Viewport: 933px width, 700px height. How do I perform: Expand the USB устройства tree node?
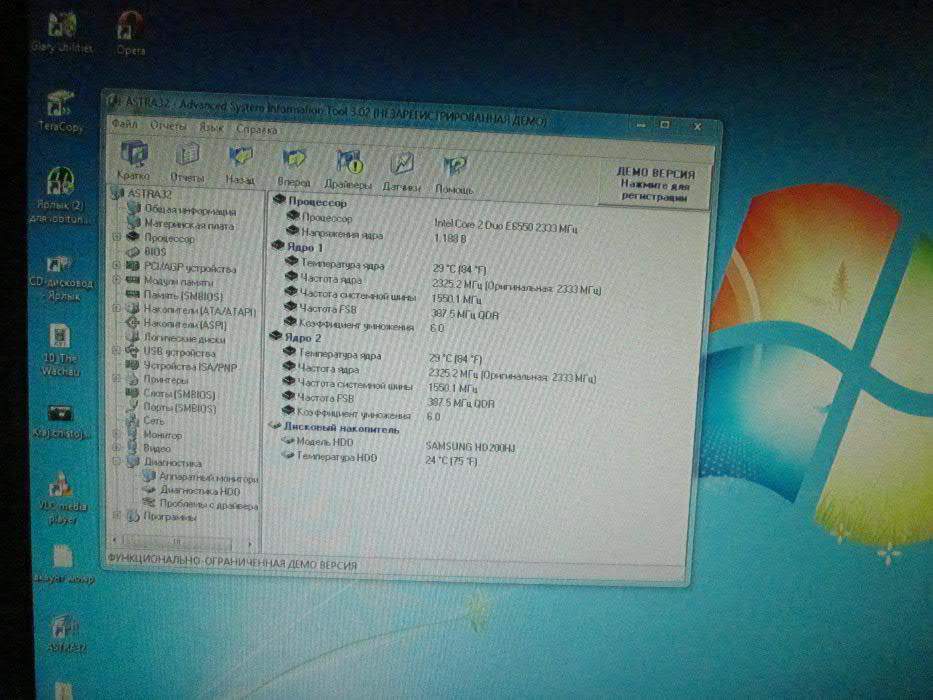click(117, 351)
